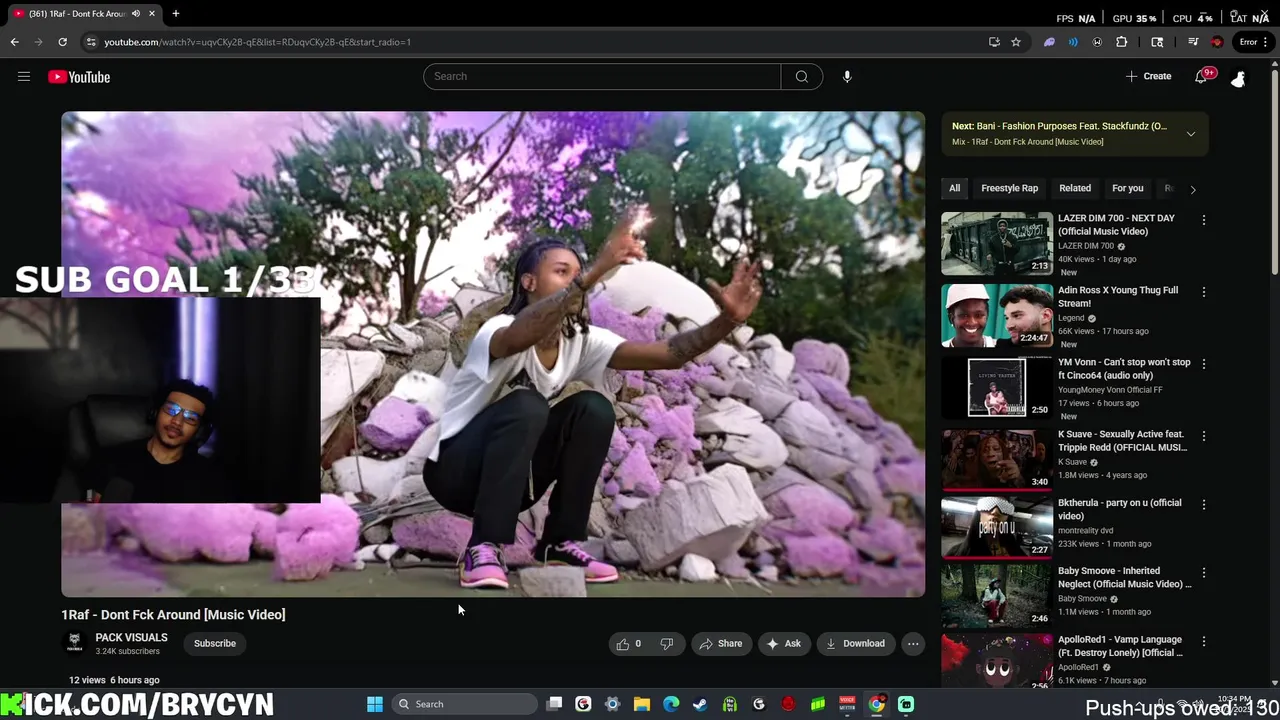Click the Share button
The width and height of the screenshot is (1280, 720).
[x=721, y=644]
